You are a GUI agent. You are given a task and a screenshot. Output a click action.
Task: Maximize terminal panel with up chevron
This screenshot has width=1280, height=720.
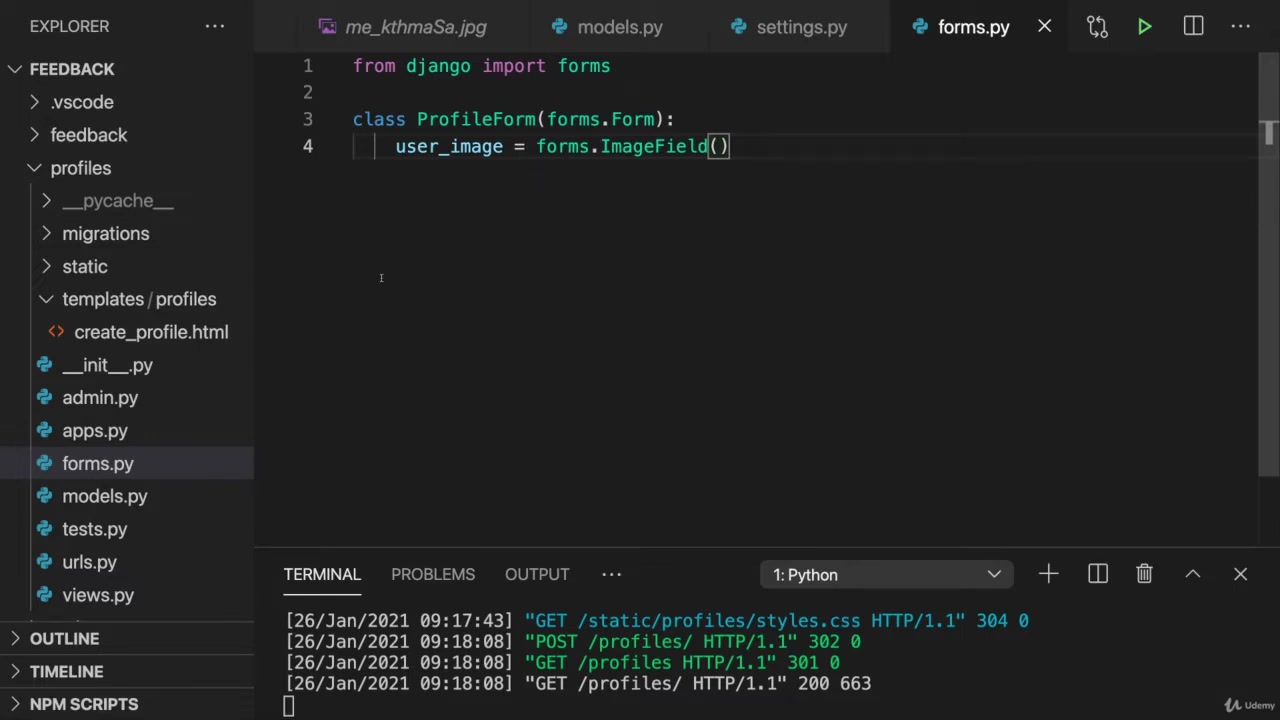[1192, 574]
